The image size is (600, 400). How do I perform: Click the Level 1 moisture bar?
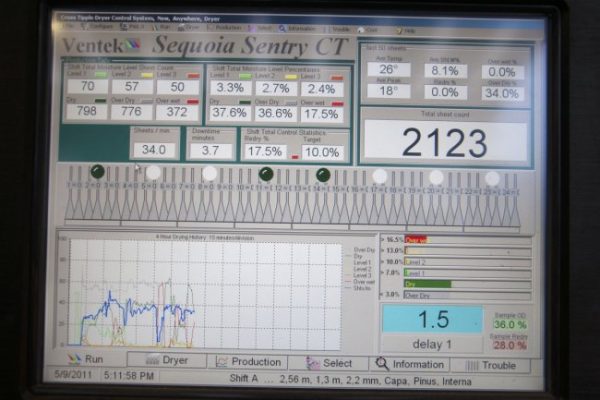tap(468, 273)
